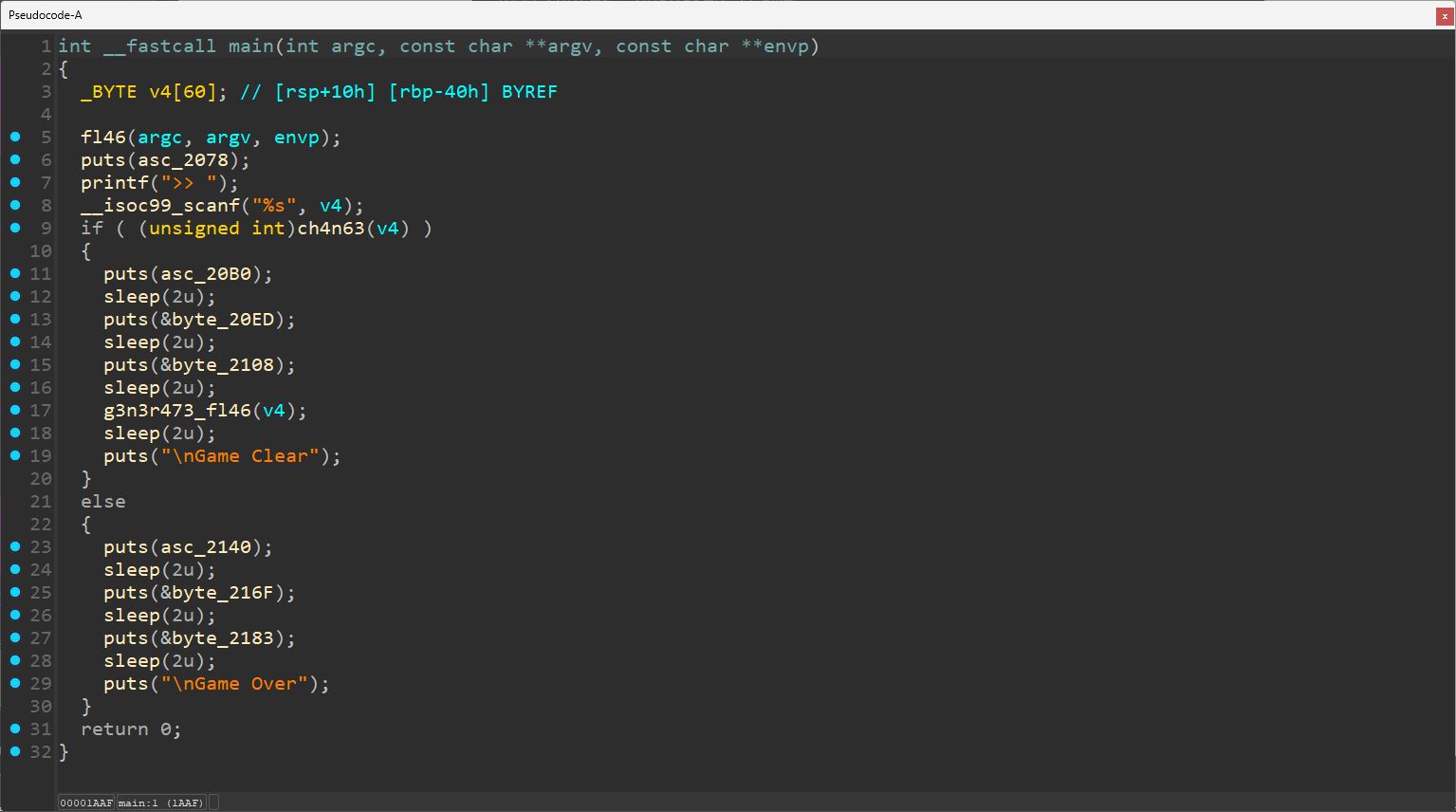Image resolution: width=1456 pixels, height=812 pixels.
Task: Click main:1 (1AAF) in status bar
Action: pyautogui.click(x=161, y=803)
